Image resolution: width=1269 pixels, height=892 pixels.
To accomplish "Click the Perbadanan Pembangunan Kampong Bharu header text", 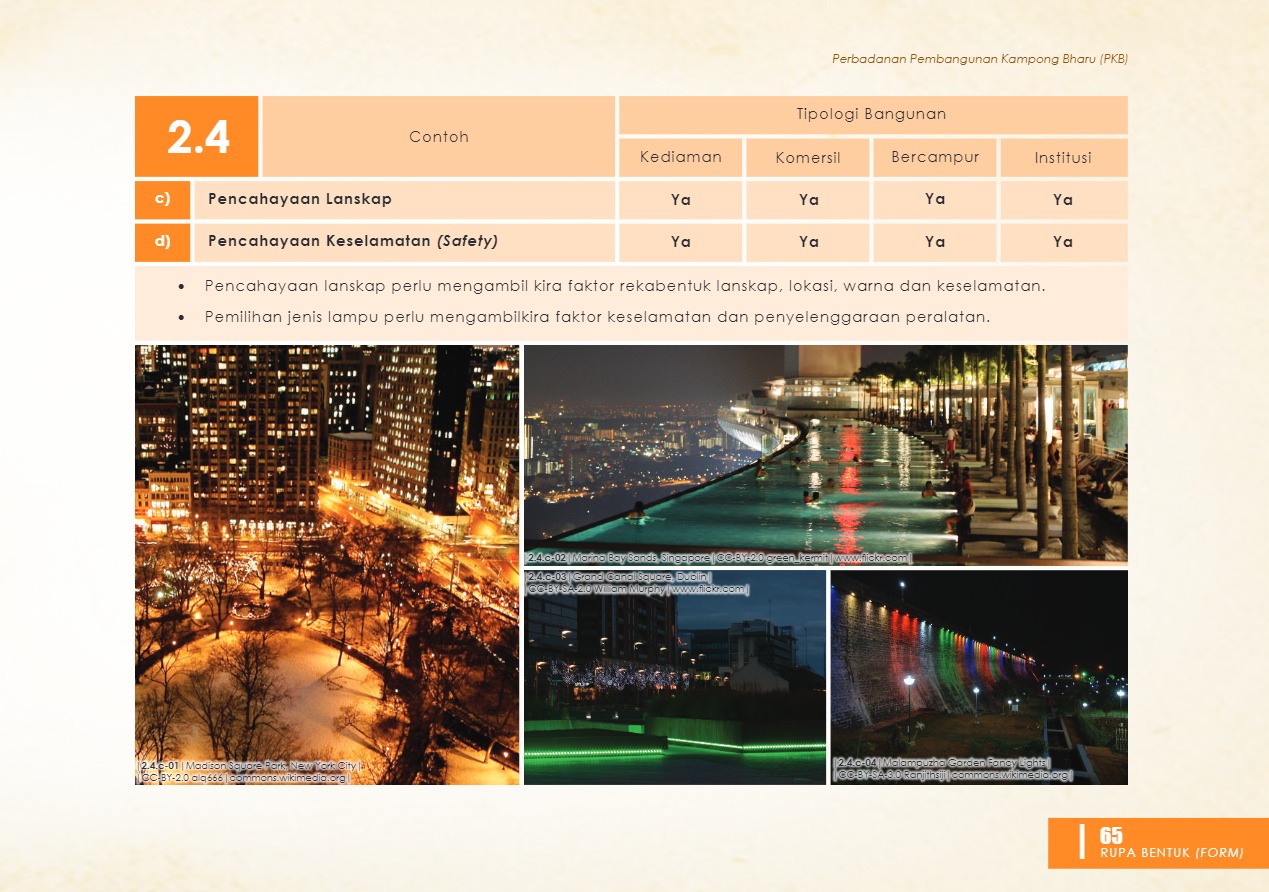I will 979,59.
